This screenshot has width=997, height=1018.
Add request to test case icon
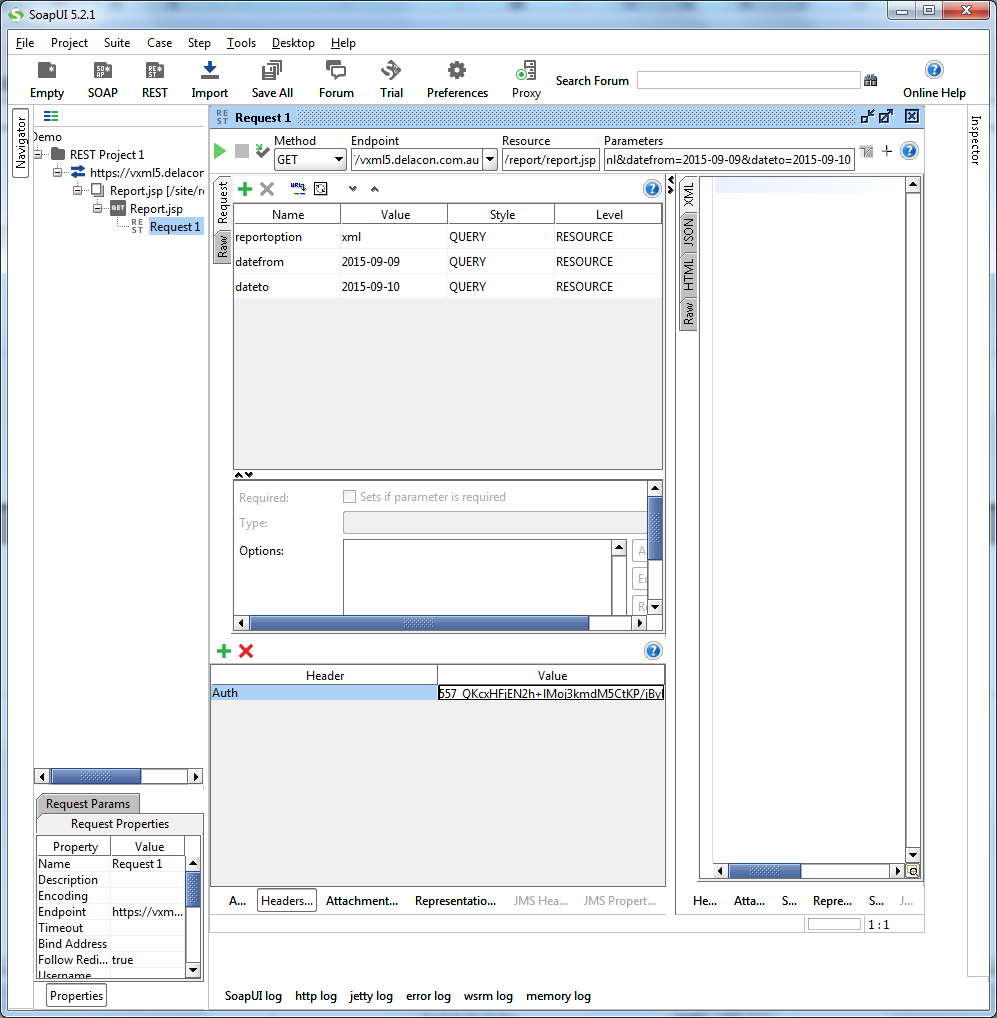point(262,151)
